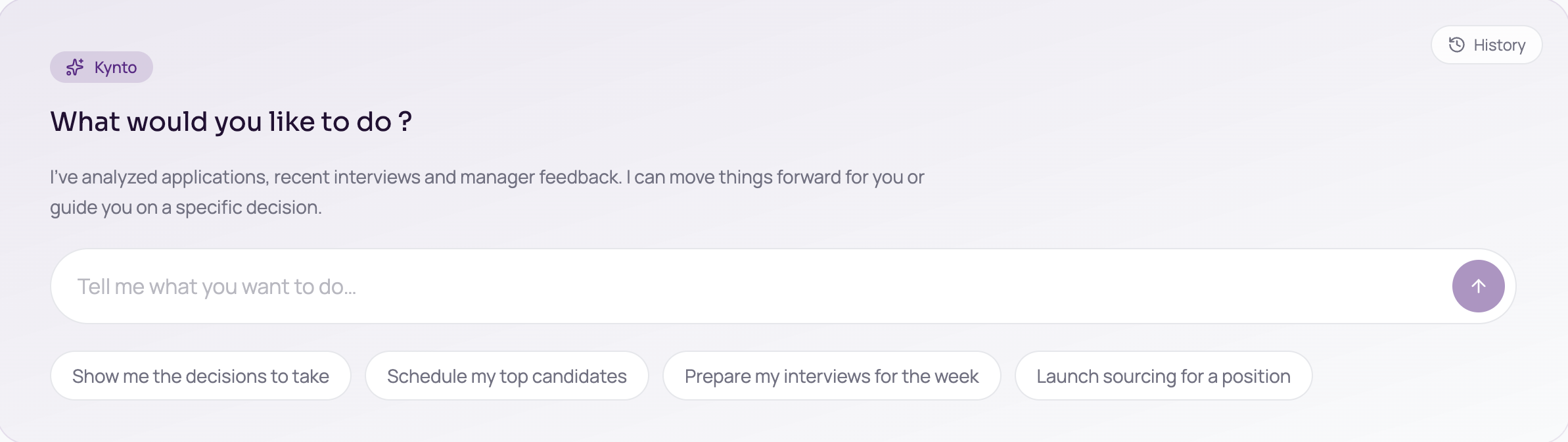The image size is (1568, 442).
Task: Click the question mark ending the heading
Action: click(405, 122)
